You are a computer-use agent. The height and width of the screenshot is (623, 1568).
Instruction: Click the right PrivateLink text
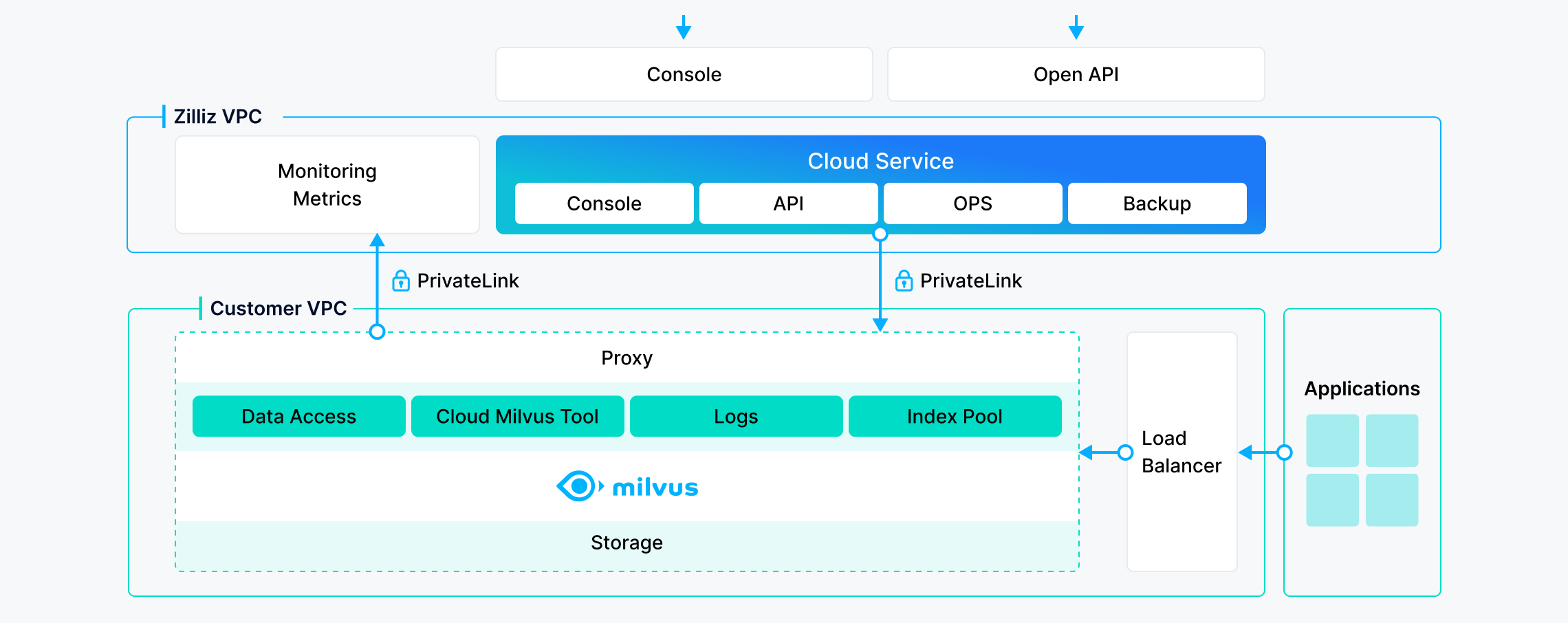pos(971,281)
